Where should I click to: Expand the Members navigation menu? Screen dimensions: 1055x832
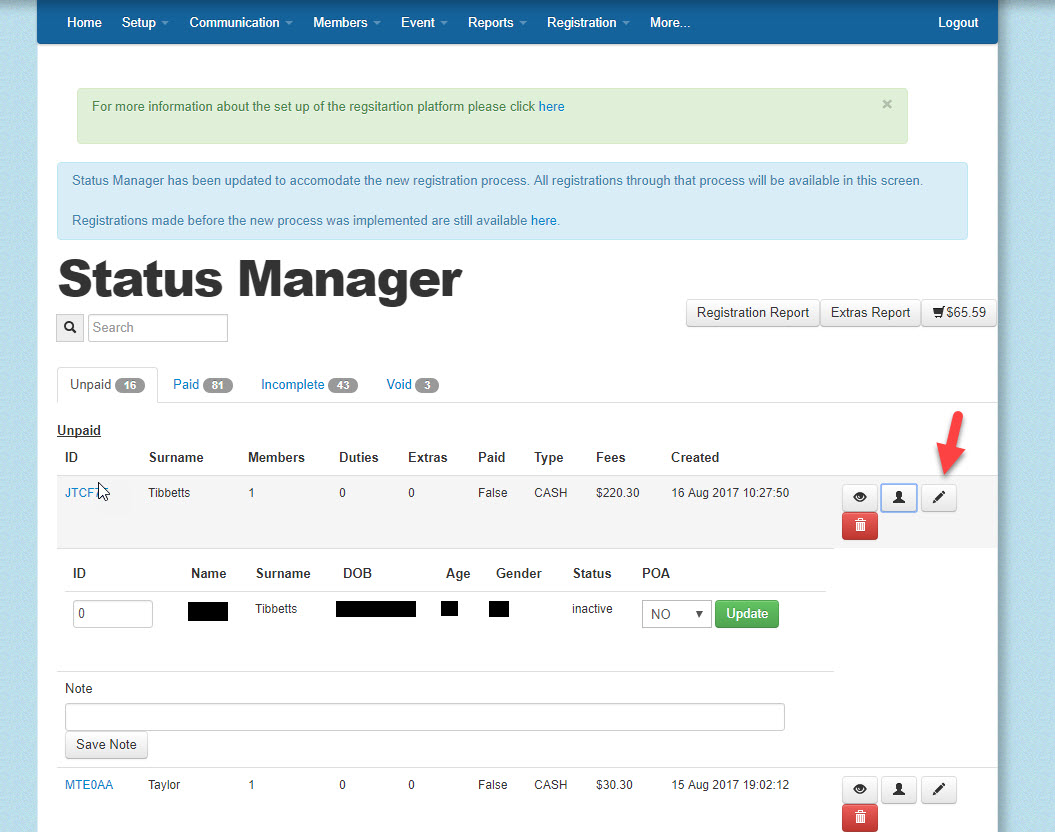coord(347,22)
